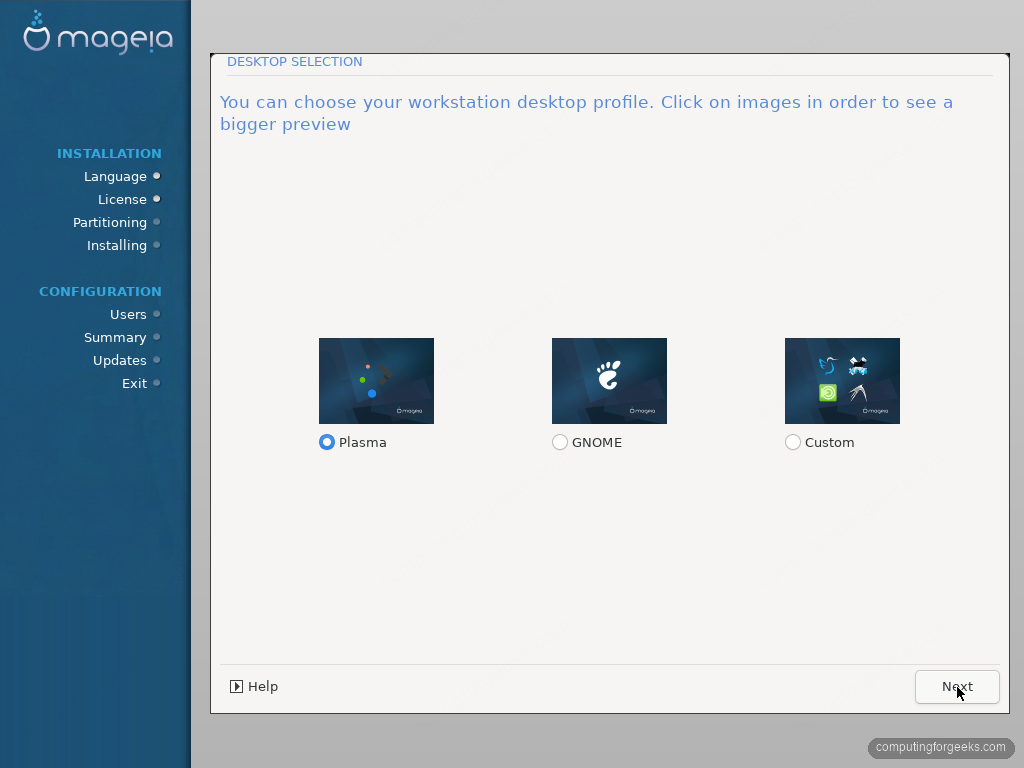Image resolution: width=1024 pixels, height=768 pixels.
Task: Click the Summary step indicator dot
Action: (157, 337)
